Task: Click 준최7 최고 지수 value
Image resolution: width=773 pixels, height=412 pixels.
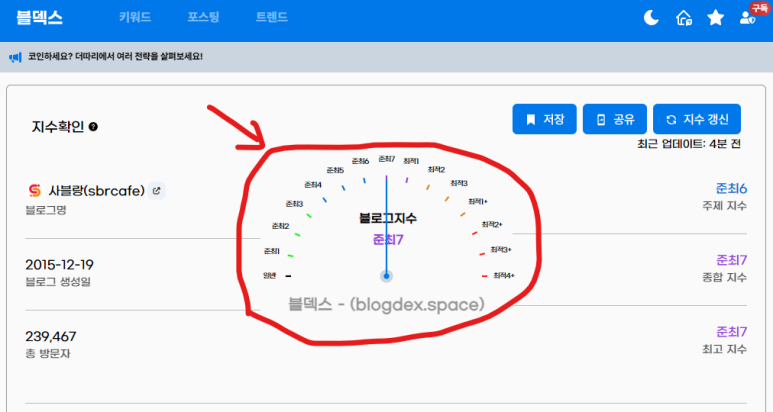Action: pos(731,332)
